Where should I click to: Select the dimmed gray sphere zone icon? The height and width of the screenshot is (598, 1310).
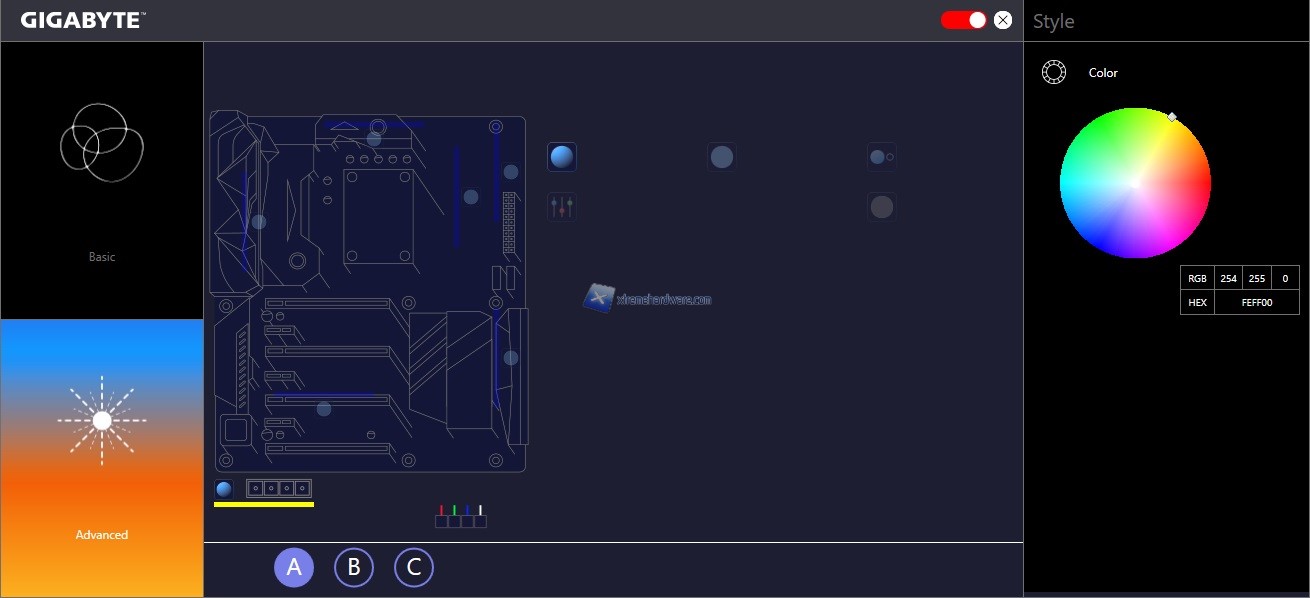(x=882, y=206)
